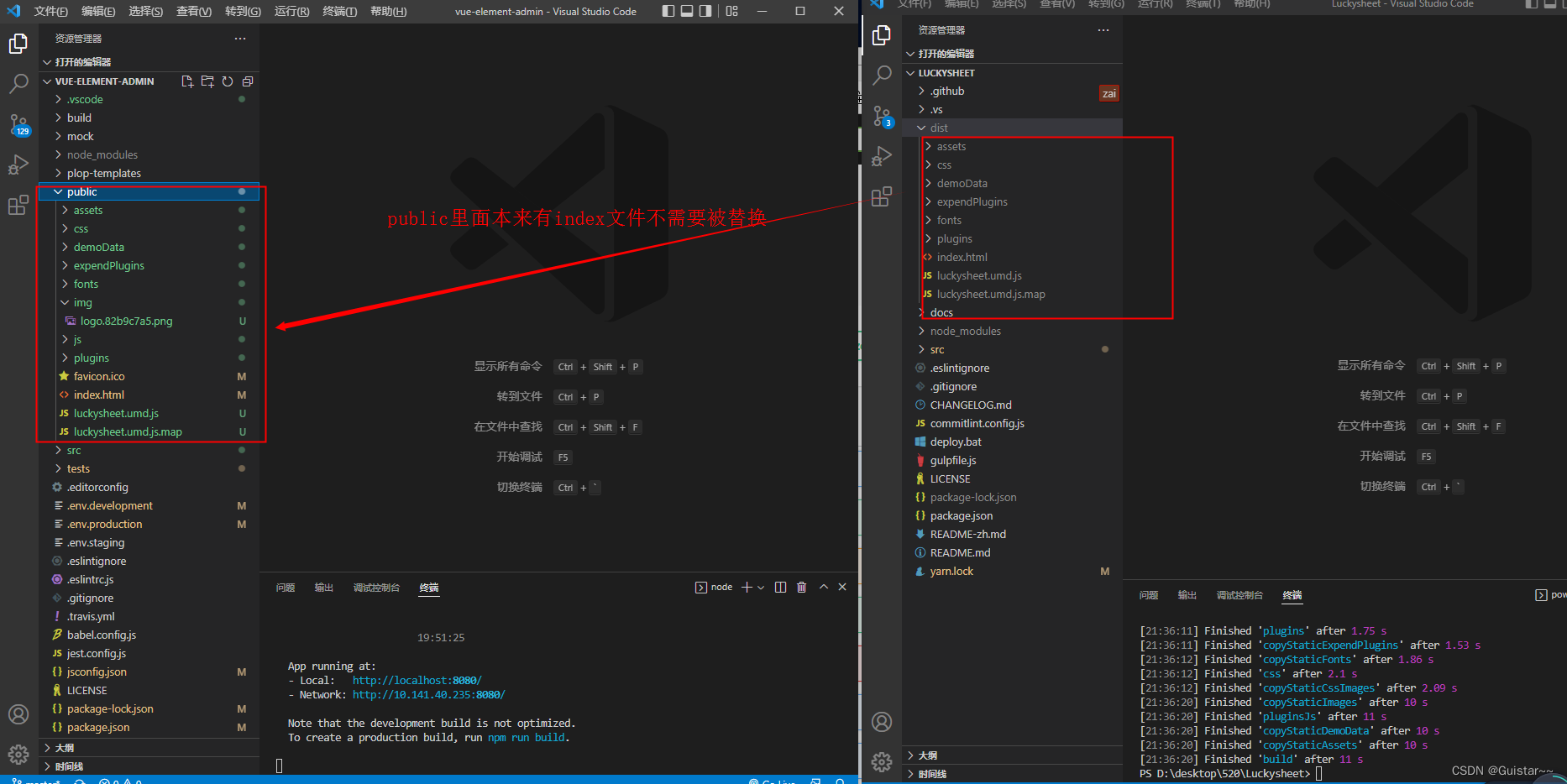The height and width of the screenshot is (784, 1567).
Task: Open File menu in left window
Action: point(50,11)
